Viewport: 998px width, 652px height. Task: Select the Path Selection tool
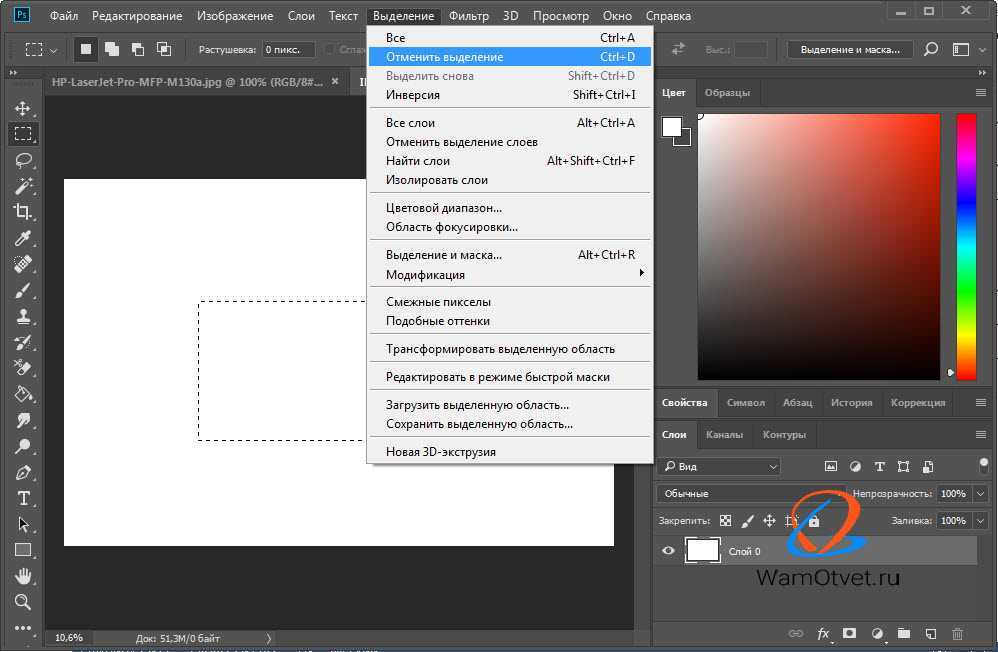click(23, 525)
